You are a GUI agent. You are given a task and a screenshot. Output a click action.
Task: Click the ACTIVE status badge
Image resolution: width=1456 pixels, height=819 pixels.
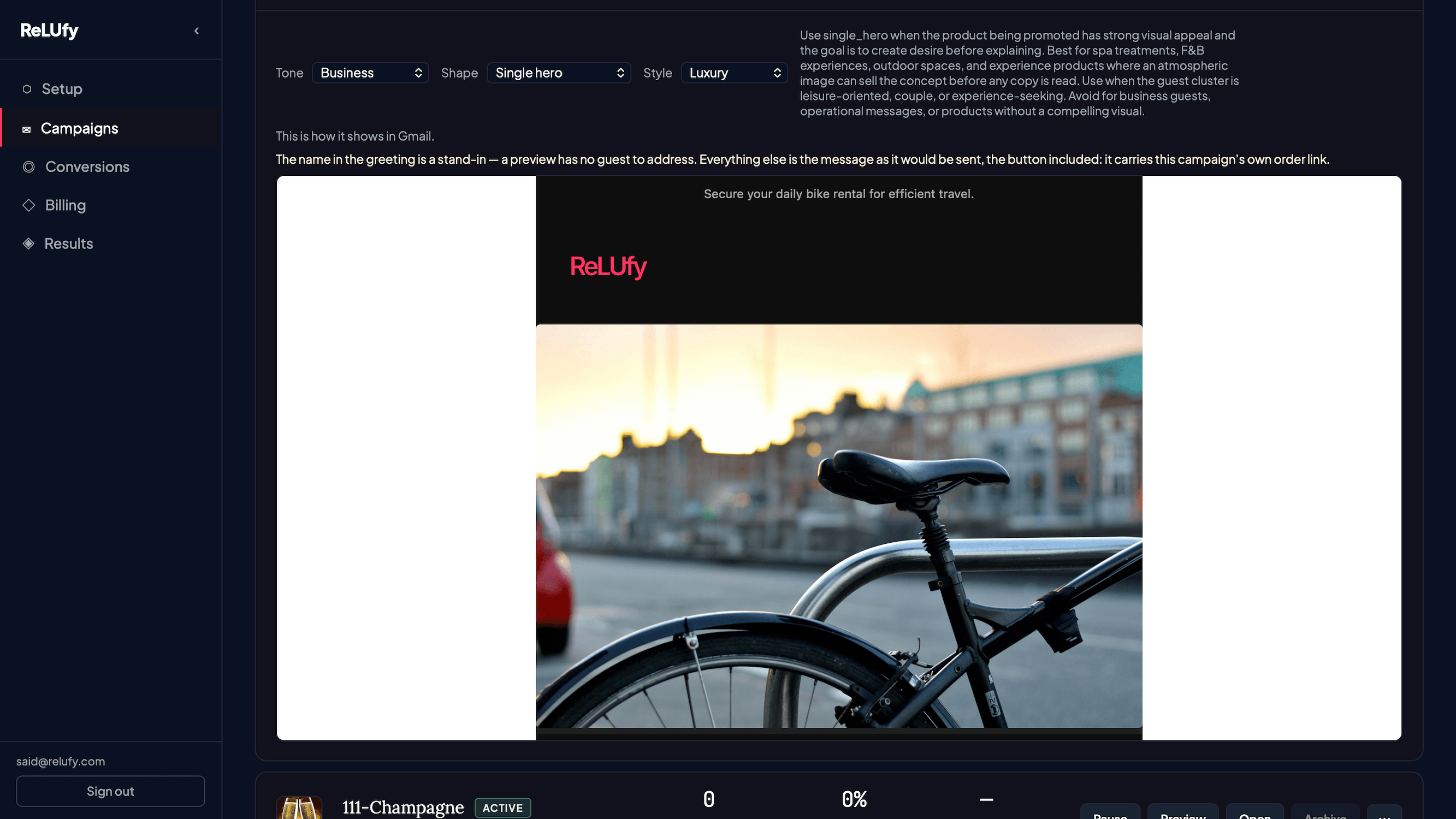tap(502, 808)
